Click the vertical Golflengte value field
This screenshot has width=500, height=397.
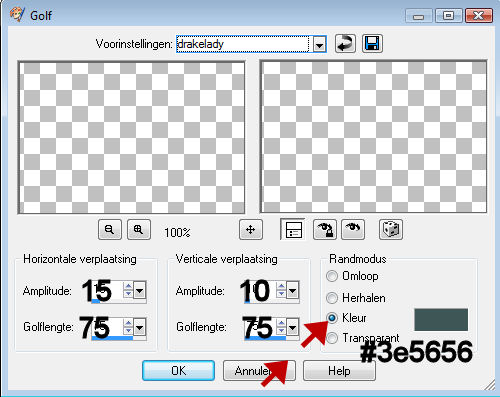[x=260, y=327]
